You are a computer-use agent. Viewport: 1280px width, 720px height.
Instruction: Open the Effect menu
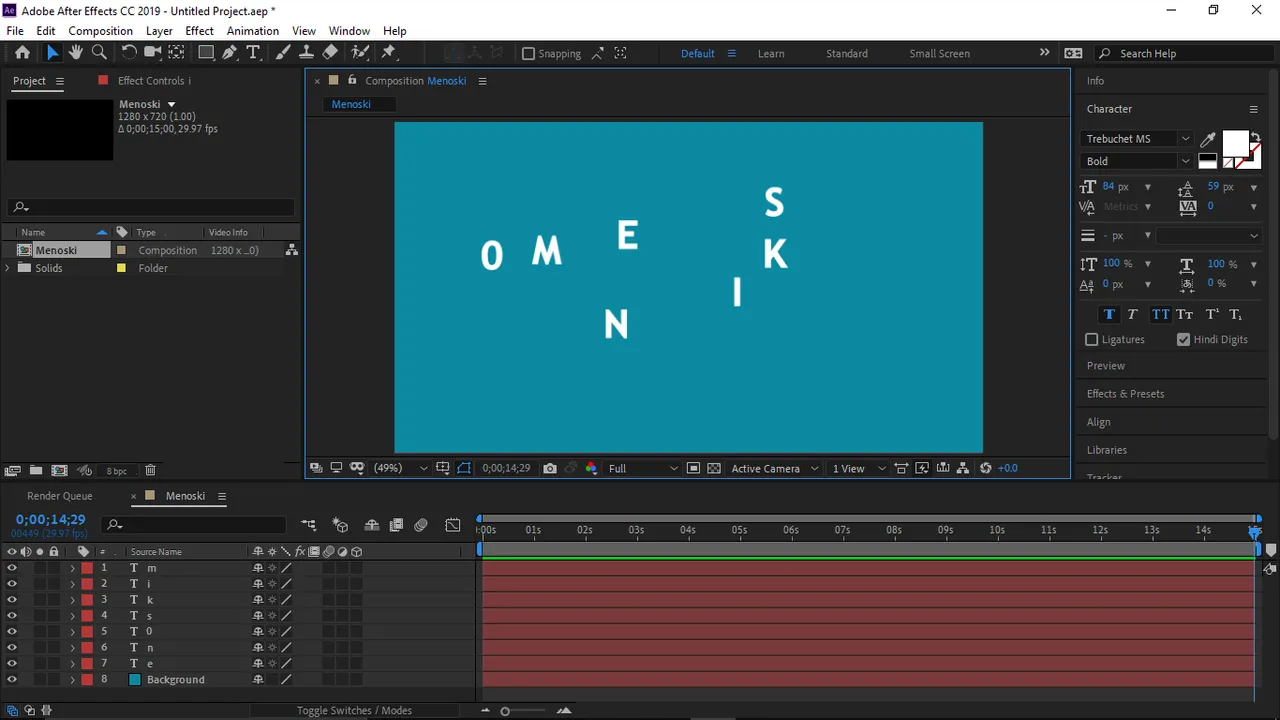[x=200, y=31]
